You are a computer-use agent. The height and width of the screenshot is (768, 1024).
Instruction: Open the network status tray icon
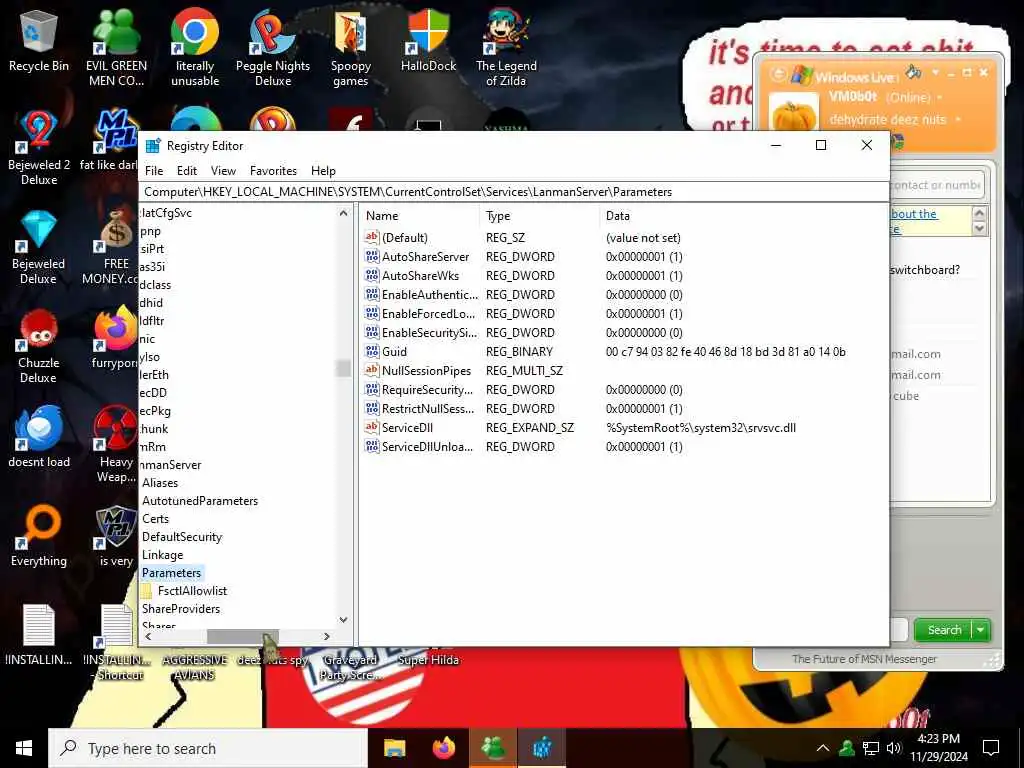[x=871, y=748]
